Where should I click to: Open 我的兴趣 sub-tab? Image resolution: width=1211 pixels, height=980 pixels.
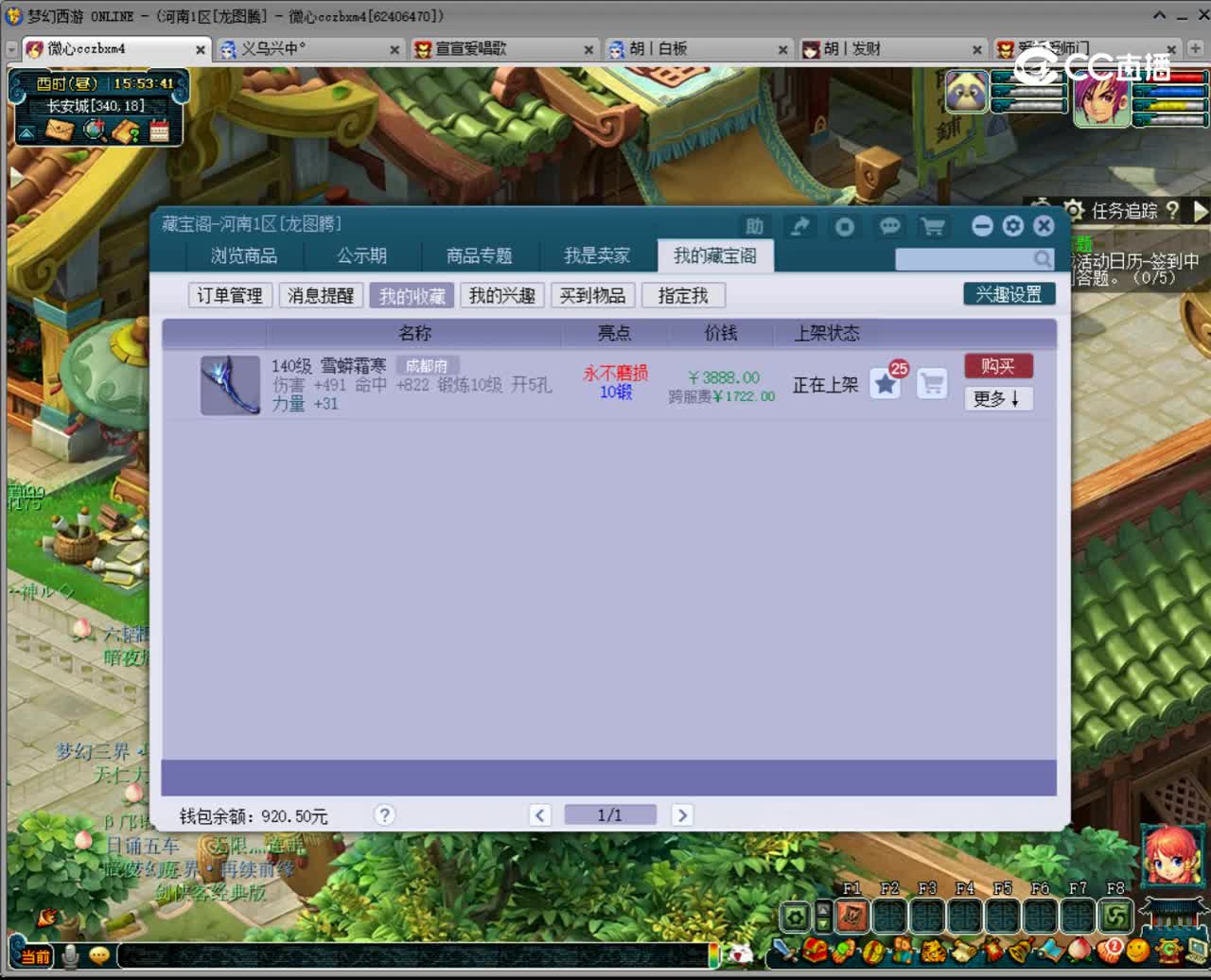[502, 295]
